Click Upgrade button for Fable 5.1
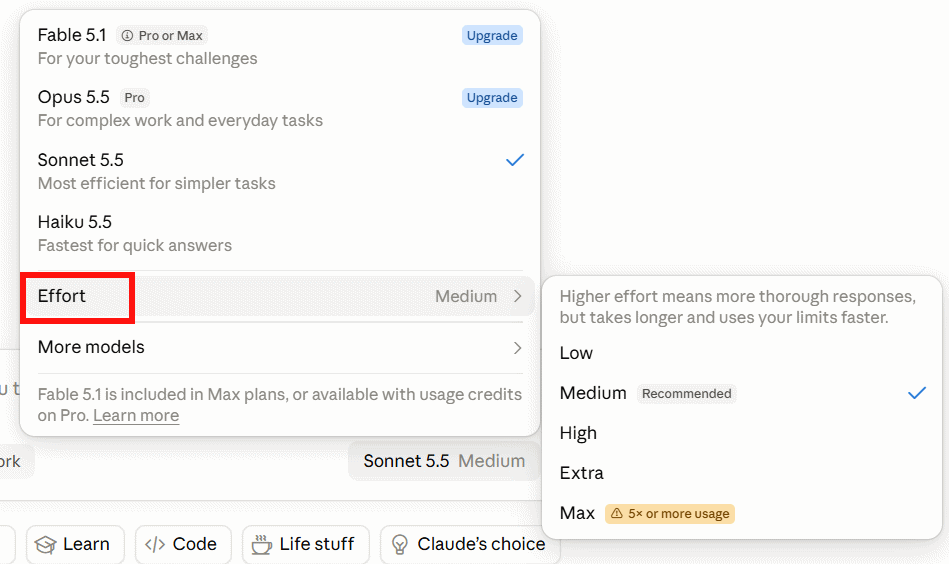This screenshot has height=564, width=949. point(492,36)
